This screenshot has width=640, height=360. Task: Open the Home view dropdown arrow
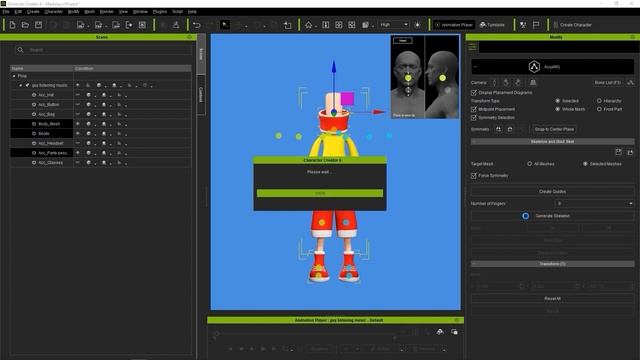point(316,26)
